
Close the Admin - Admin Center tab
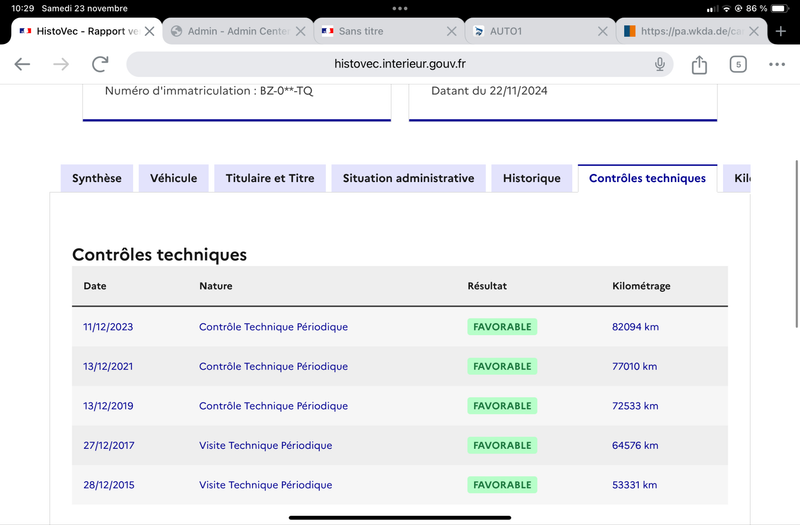coord(301,31)
